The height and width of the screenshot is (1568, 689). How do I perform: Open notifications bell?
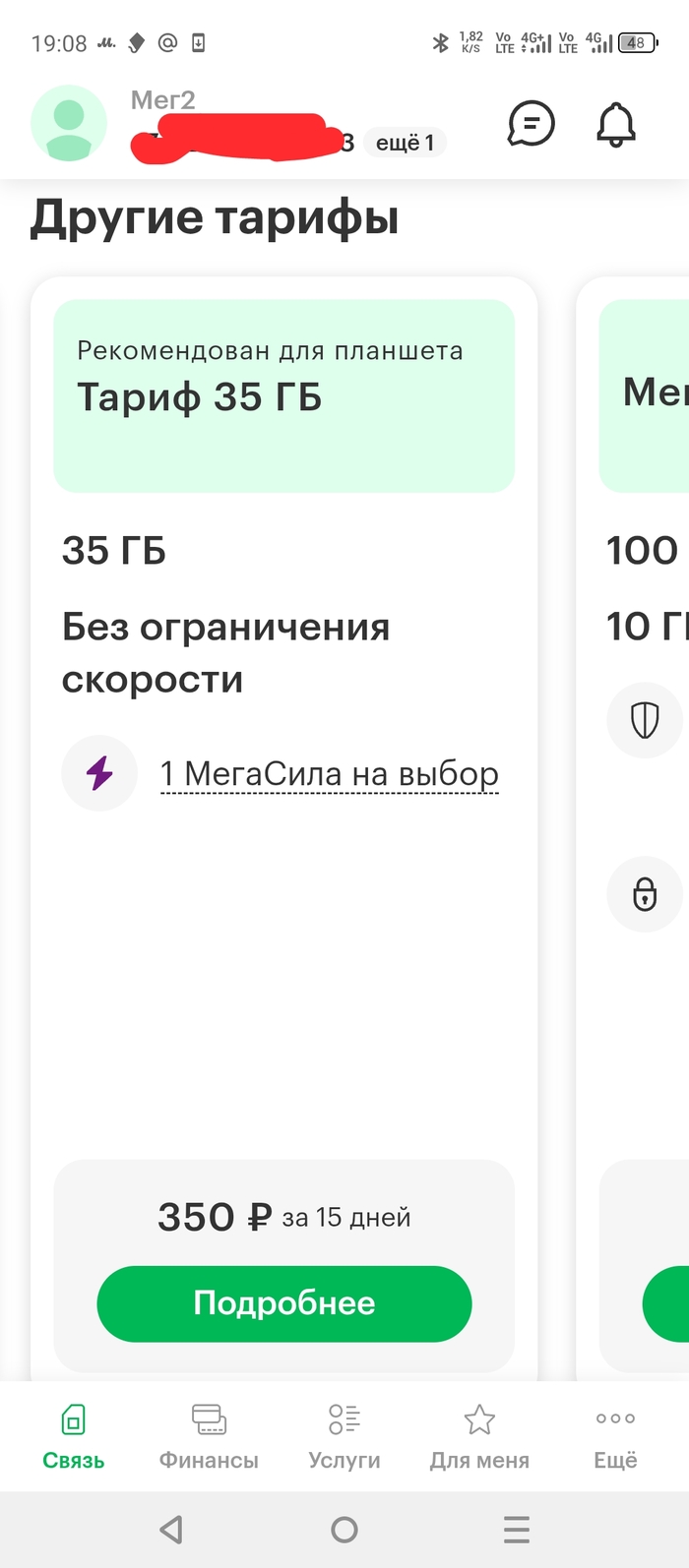click(616, 125)
